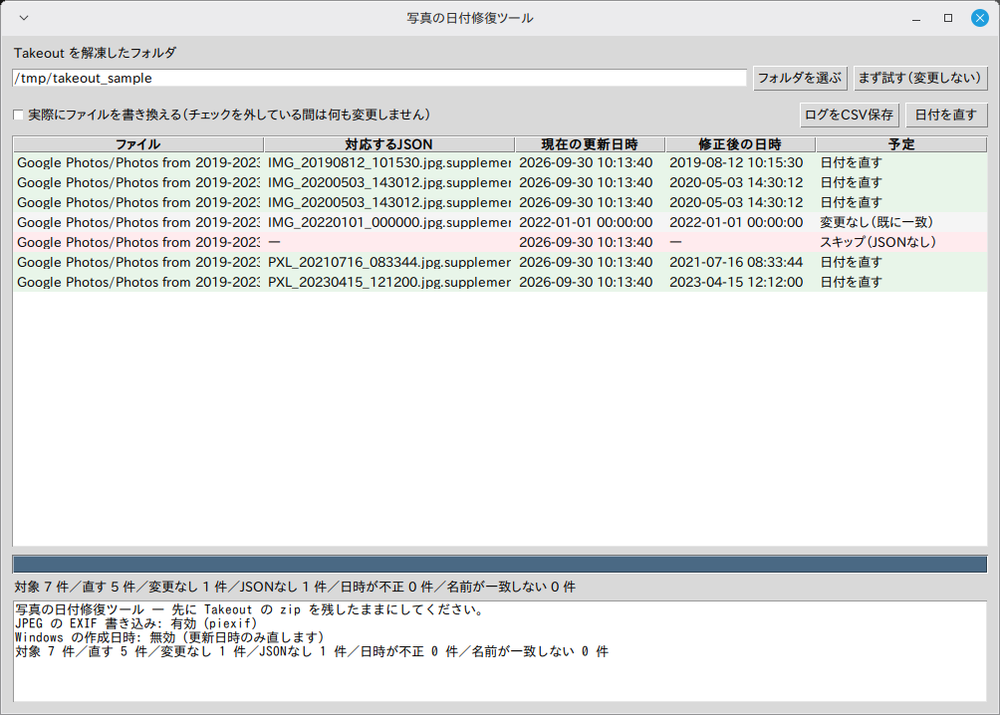This screenshot has width=1000, height=715.
Task: Select the PXL_20230415_121200.jpg JSON cell
Action: 389,282
